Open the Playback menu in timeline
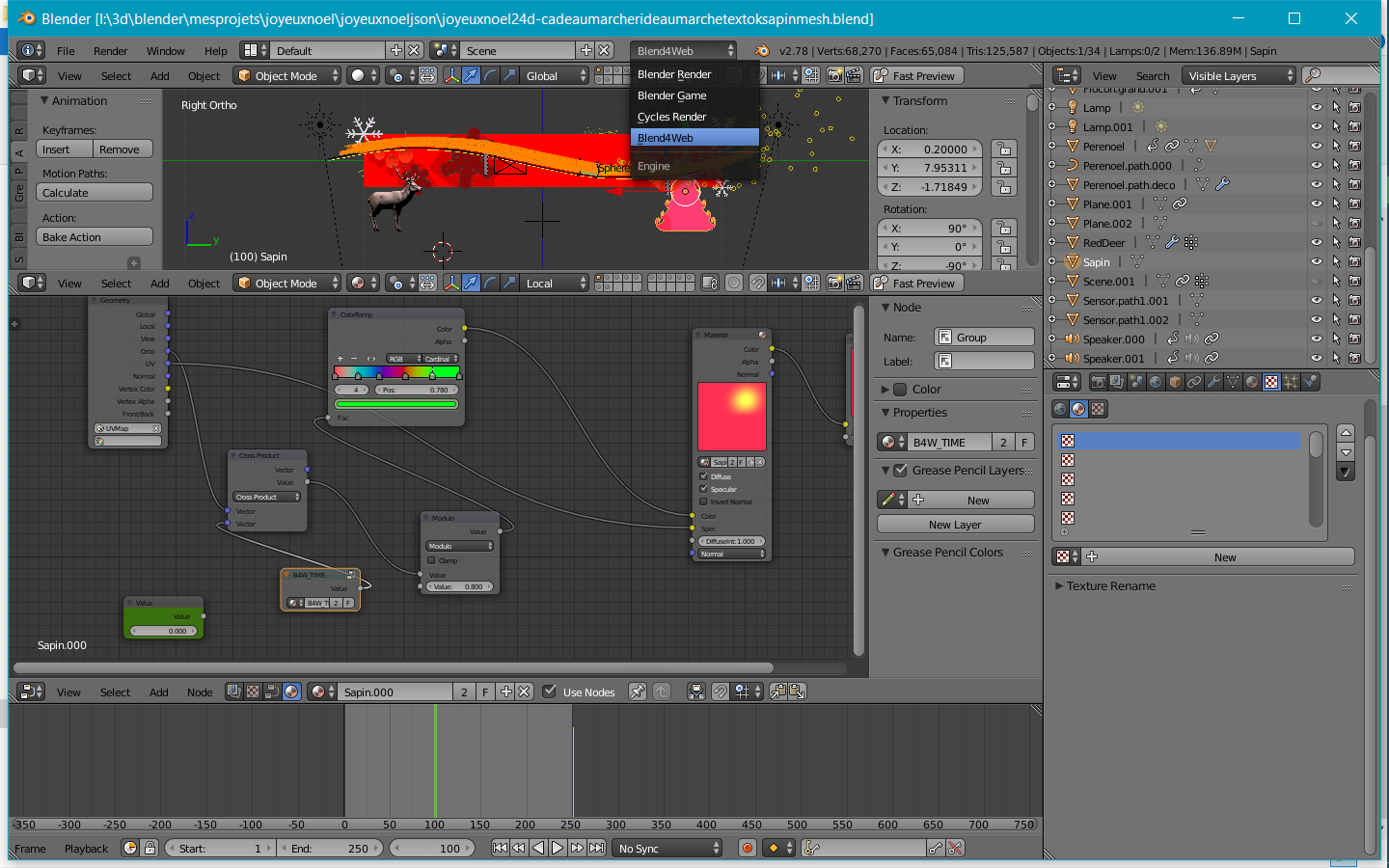The height and width of the screenshot is (868, 1389). click(x=86, y=848)
